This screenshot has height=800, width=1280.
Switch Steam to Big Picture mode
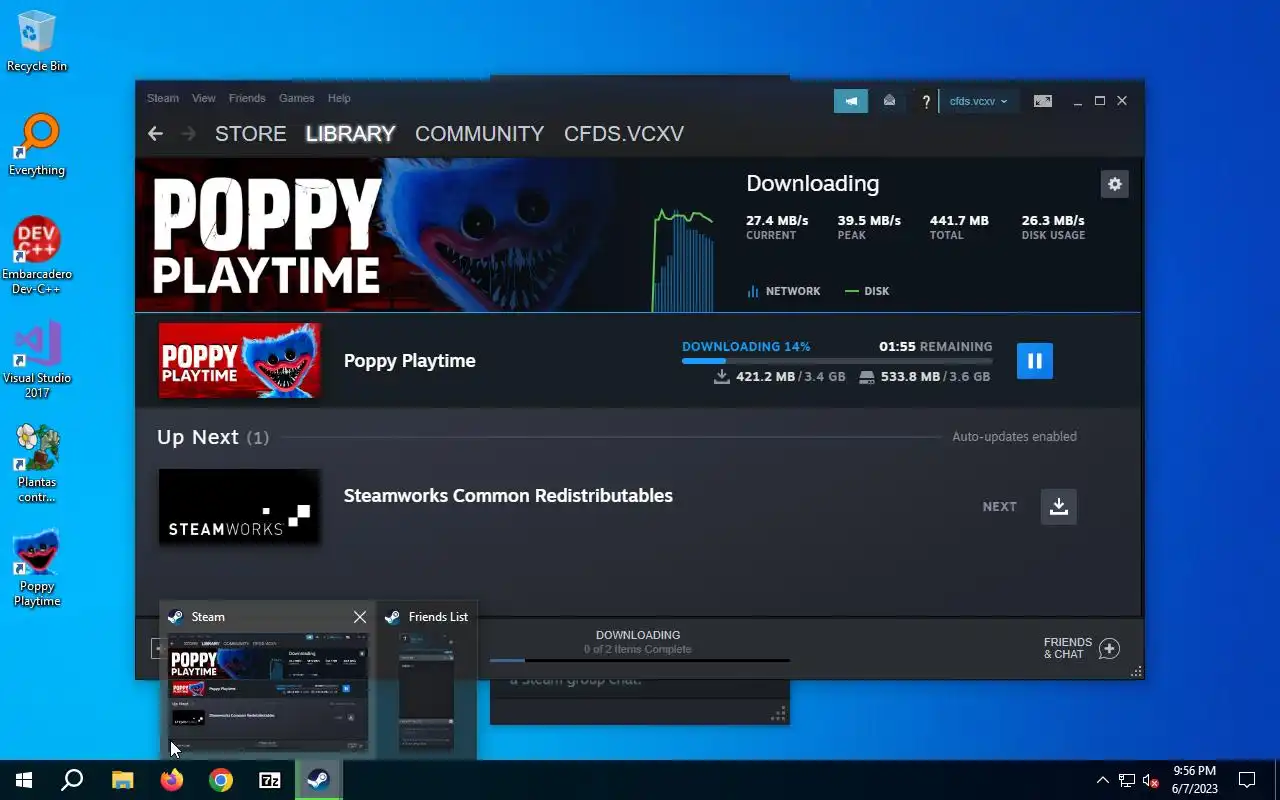[x=1042, y=101]
